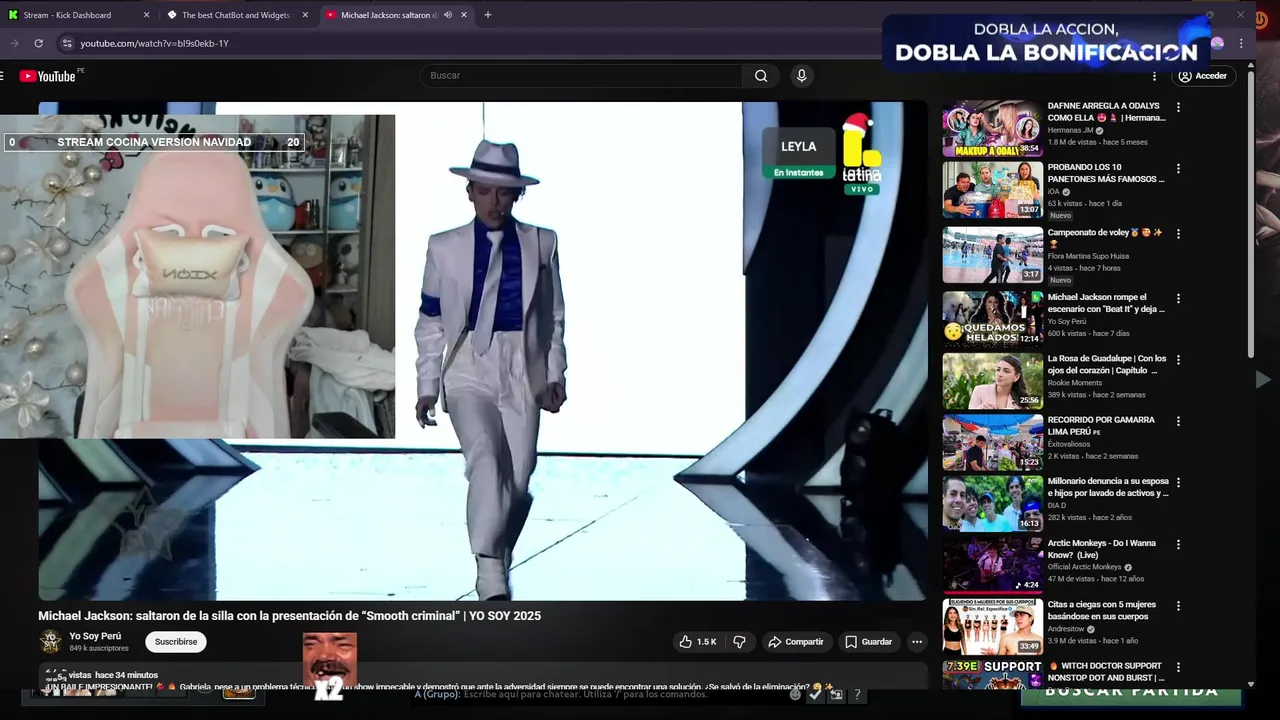Click Hermanas JM channel name
This screenshot has width=1280, height=720.
tap(1070, 130)
